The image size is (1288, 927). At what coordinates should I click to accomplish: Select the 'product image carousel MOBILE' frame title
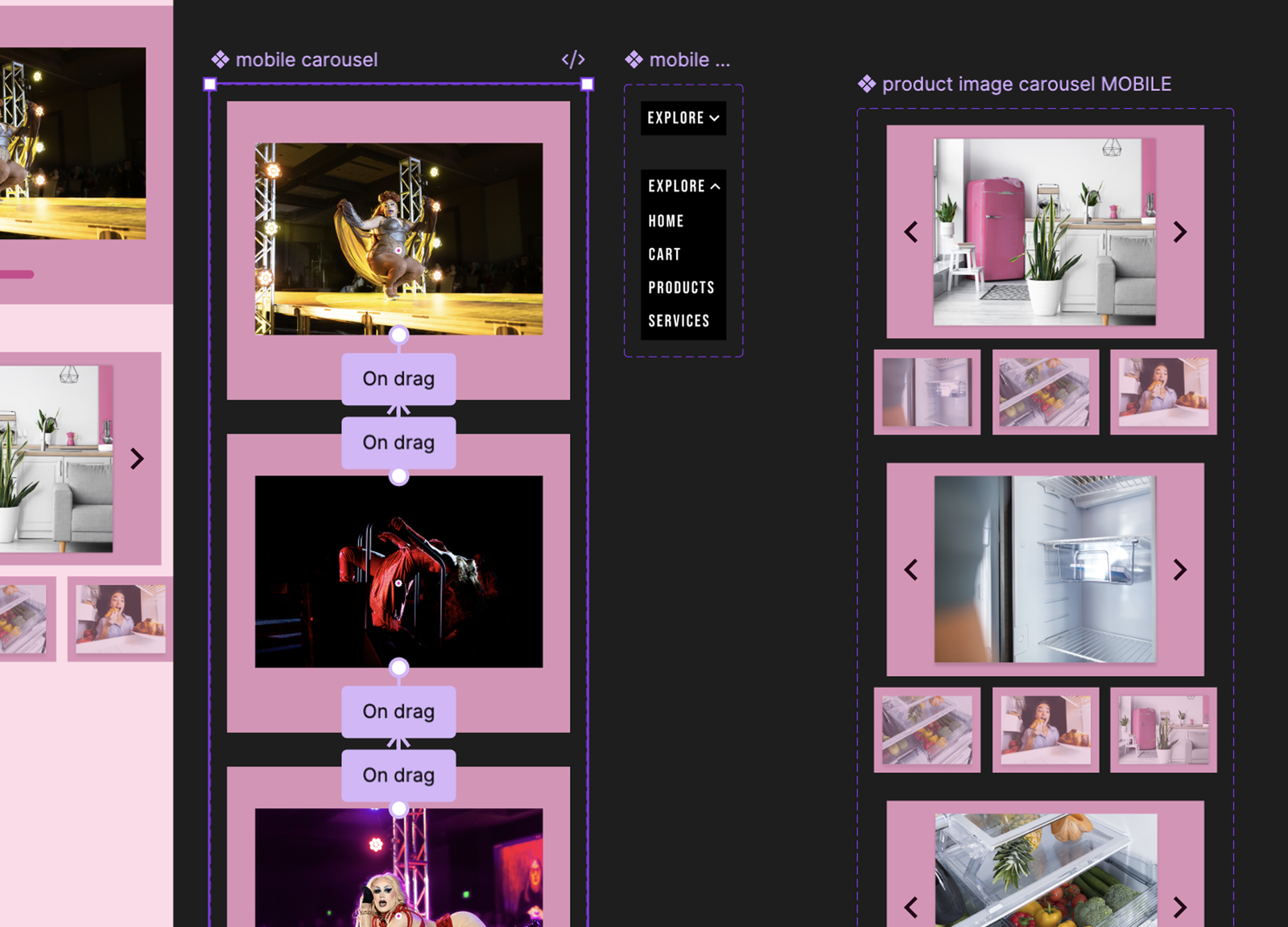coord(1026,84)
